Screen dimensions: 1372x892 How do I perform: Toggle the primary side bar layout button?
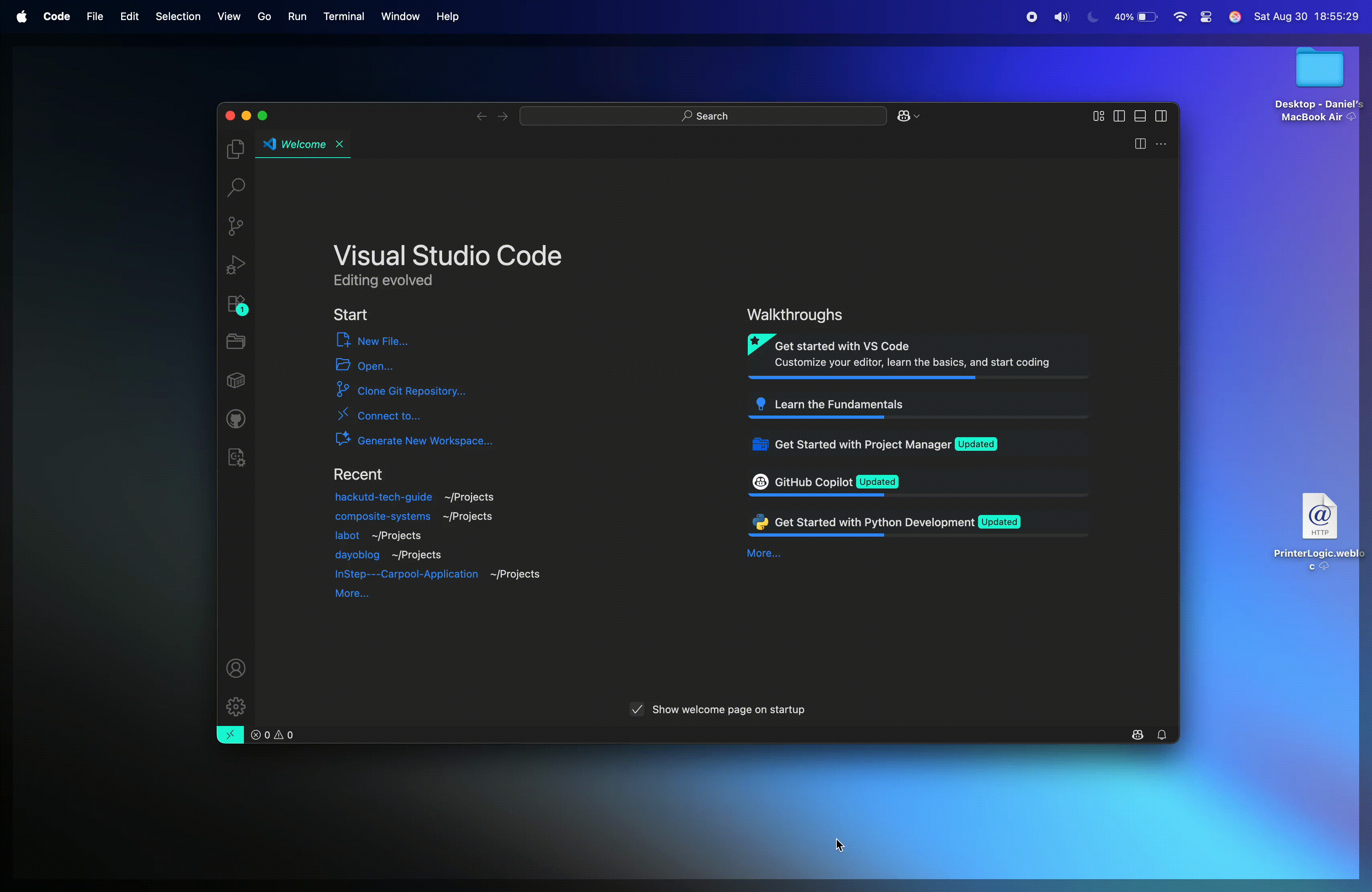(x=1119, y=116)
